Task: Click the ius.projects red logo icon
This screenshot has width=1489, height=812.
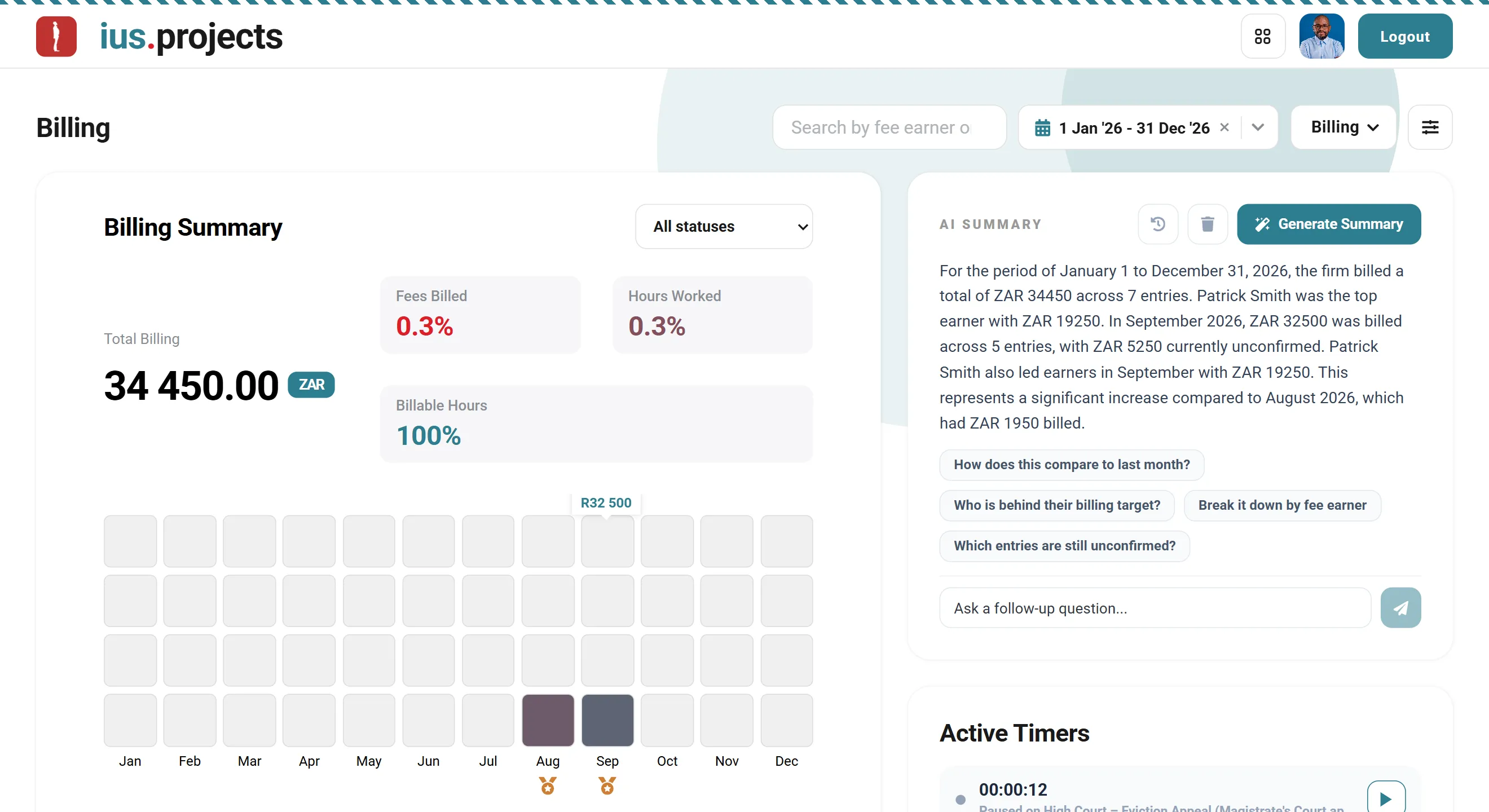Action: 56,37
